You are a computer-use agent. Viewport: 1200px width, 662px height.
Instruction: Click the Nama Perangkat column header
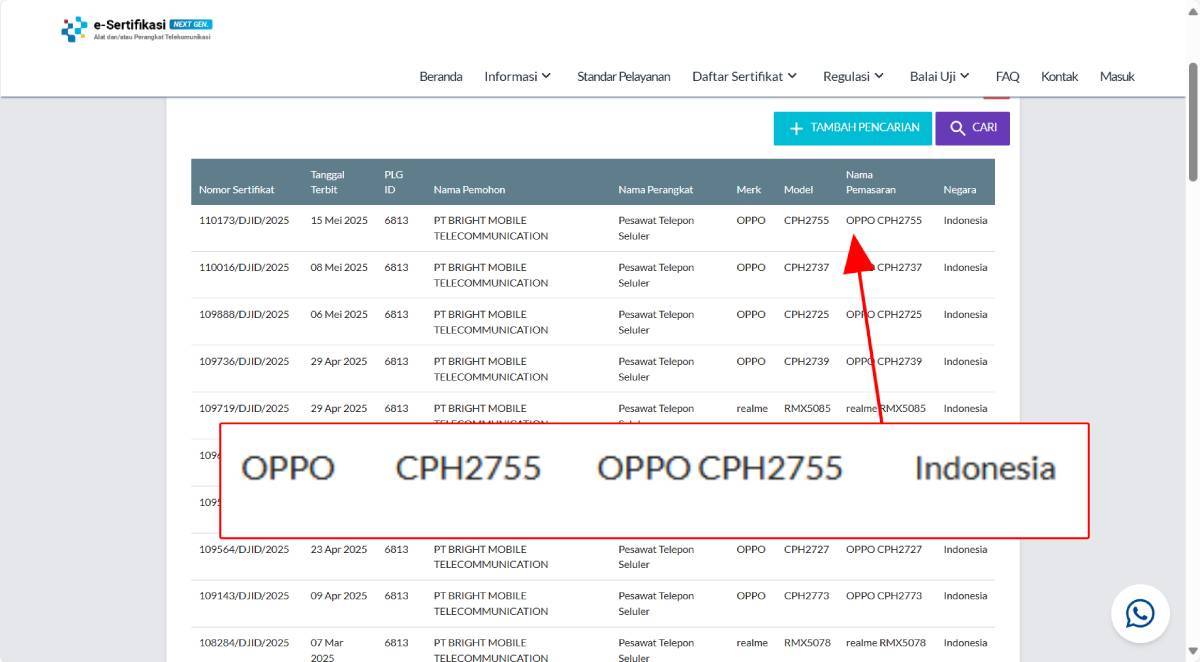656,190
